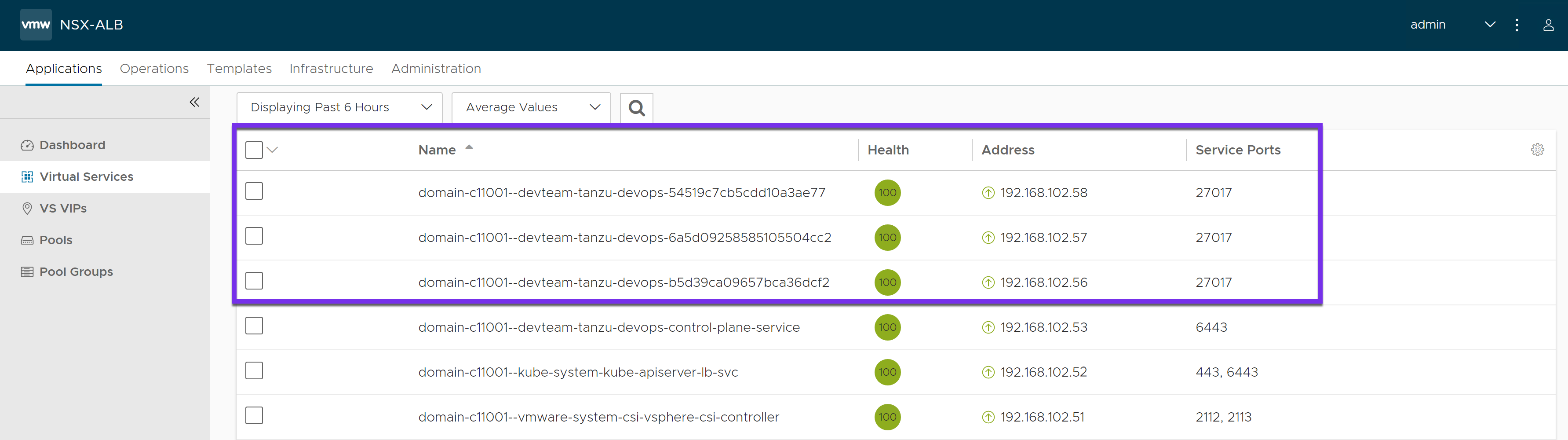Expand the Average Values dropdown
This screenshot has width=1568, height=440.
click(x=531, y=108)
